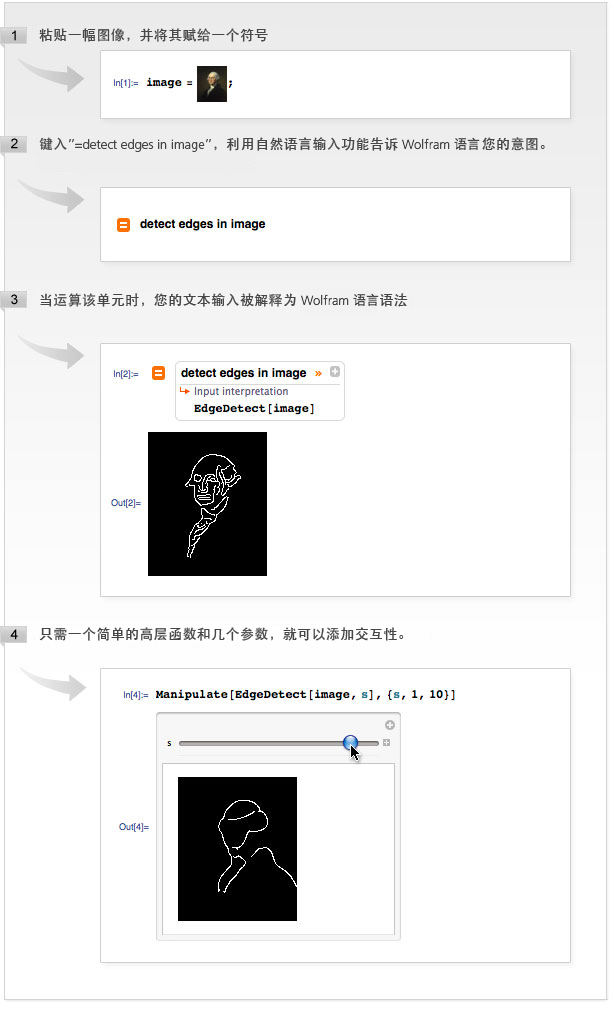Click the orange free-form input icon in step 2
Viewport: 614px width, 1010px height.
(123, 225)
